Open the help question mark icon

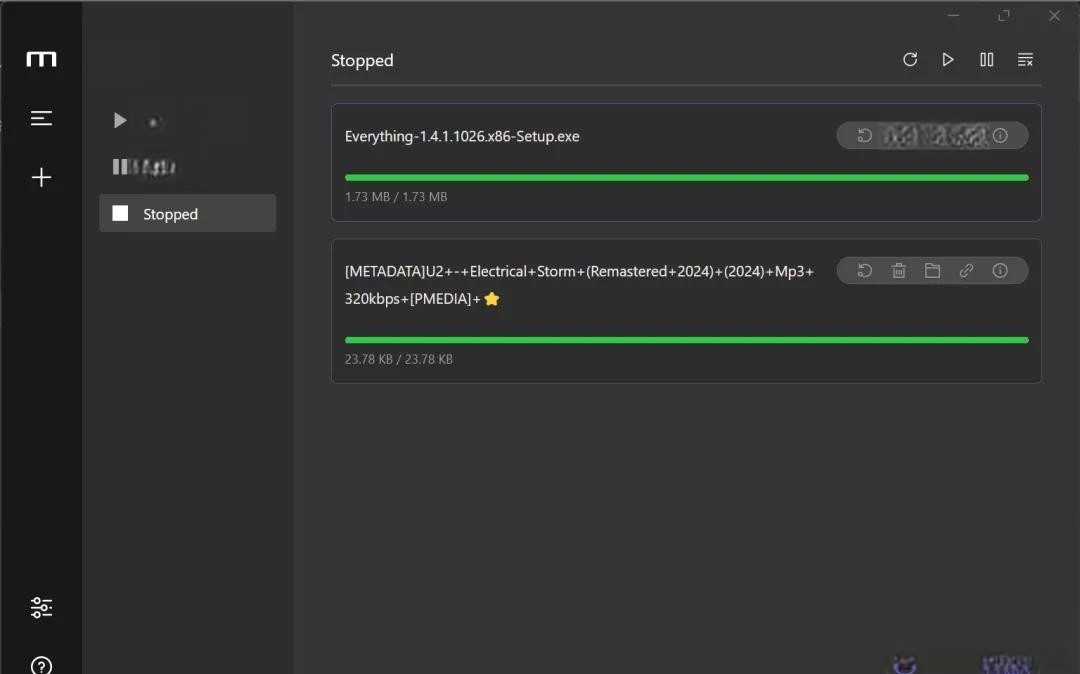point(41,665)
